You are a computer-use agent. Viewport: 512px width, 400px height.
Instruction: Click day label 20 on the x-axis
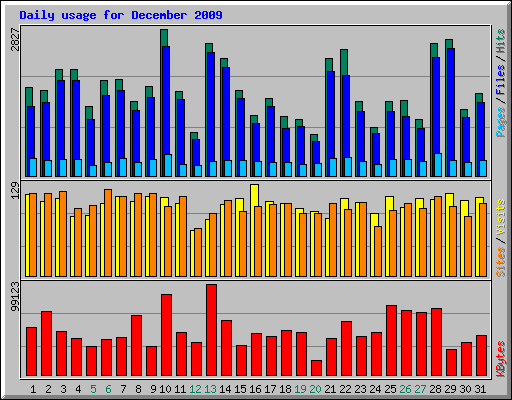315,389
